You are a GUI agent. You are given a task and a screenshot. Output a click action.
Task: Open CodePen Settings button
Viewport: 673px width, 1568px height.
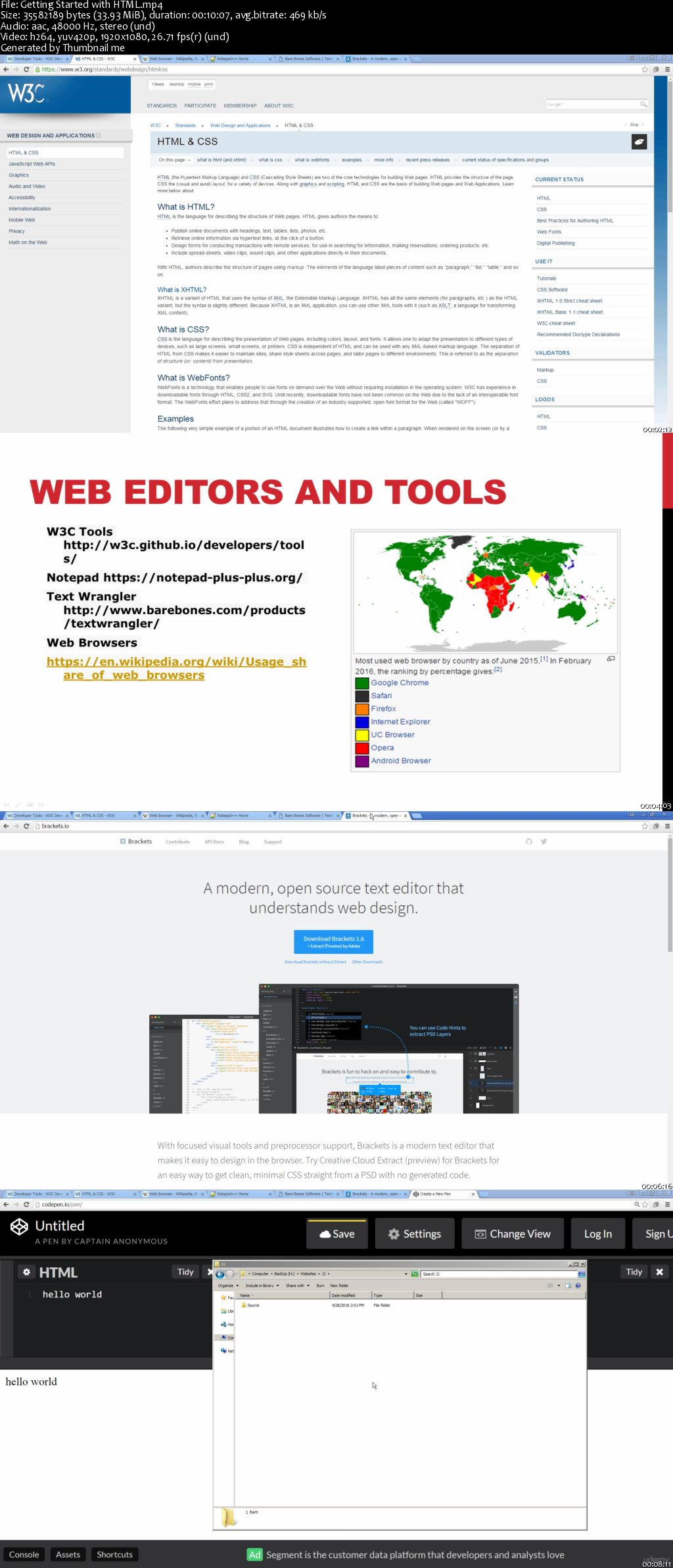[415, 1234]
